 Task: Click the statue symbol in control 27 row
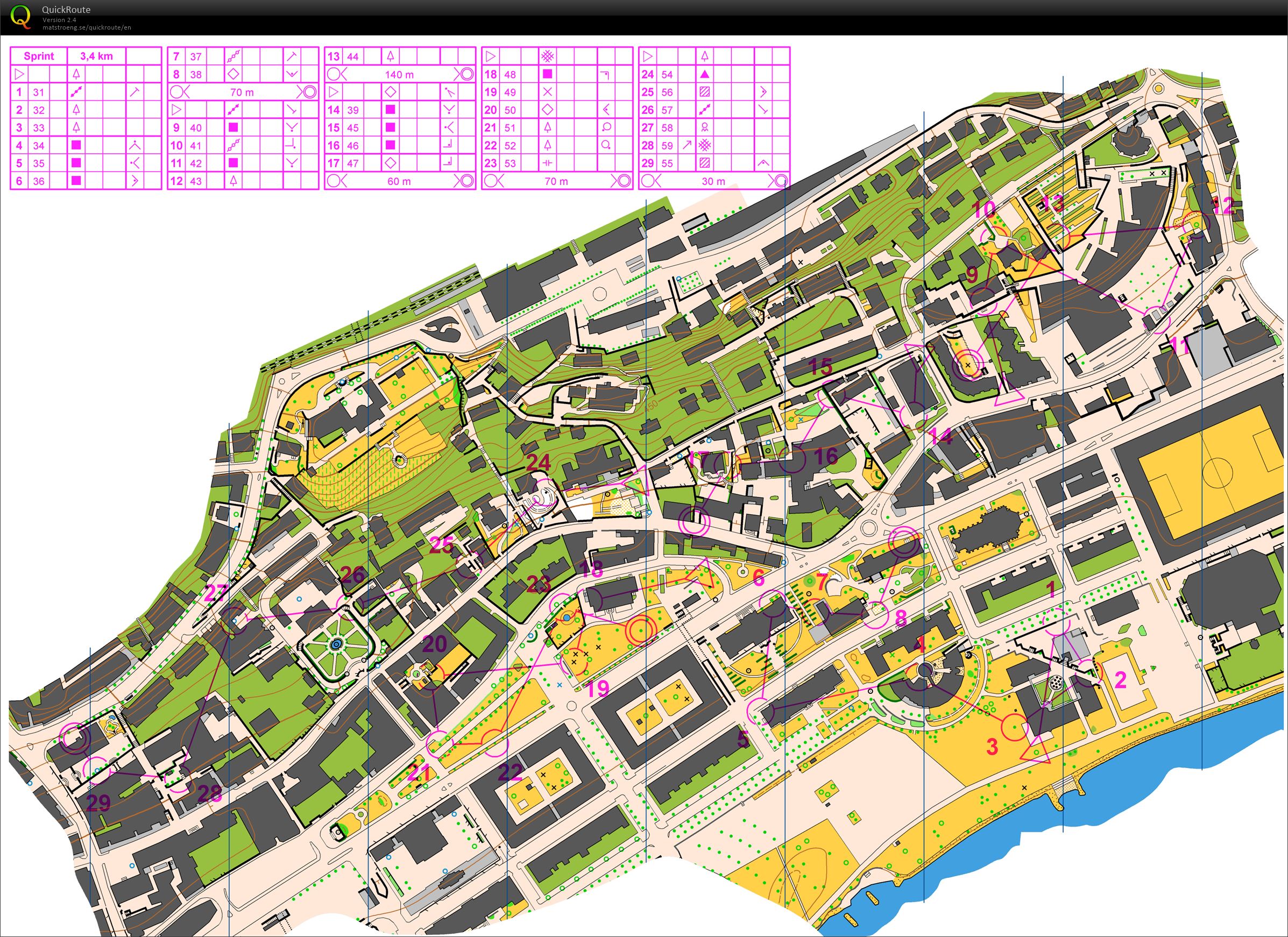tap(705, 127)
